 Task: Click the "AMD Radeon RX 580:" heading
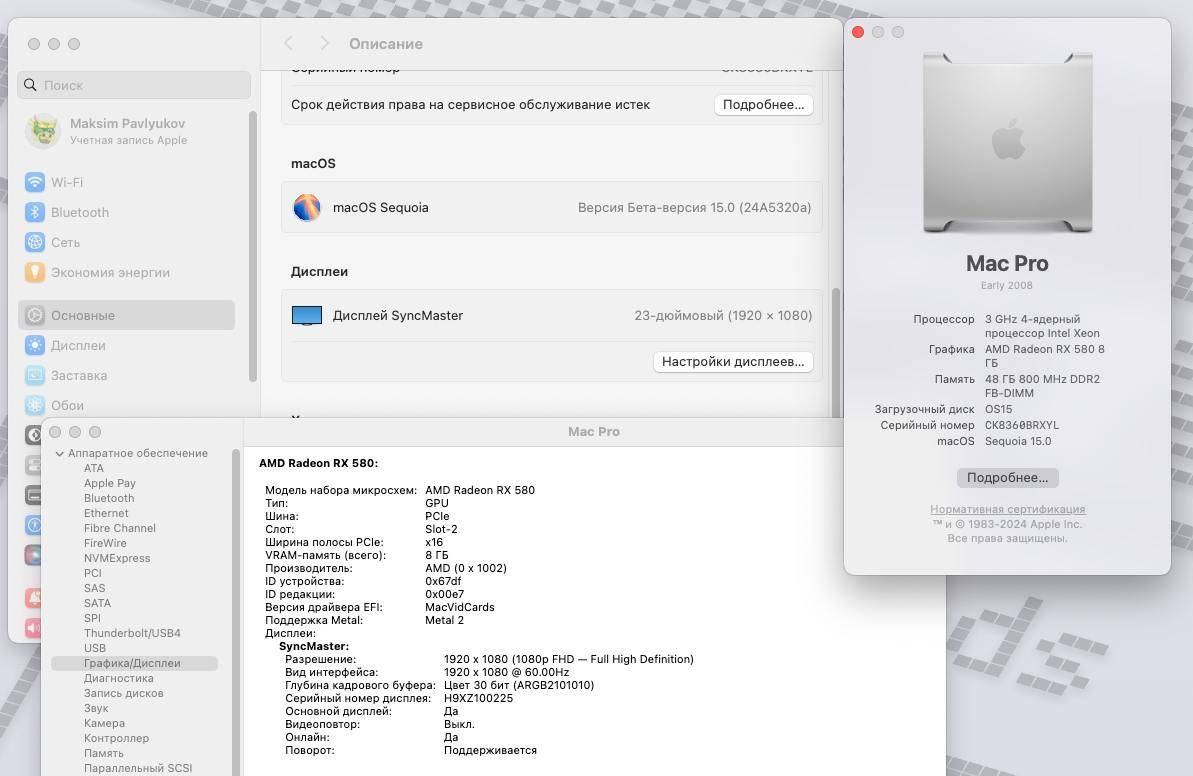tap(318, 463)
